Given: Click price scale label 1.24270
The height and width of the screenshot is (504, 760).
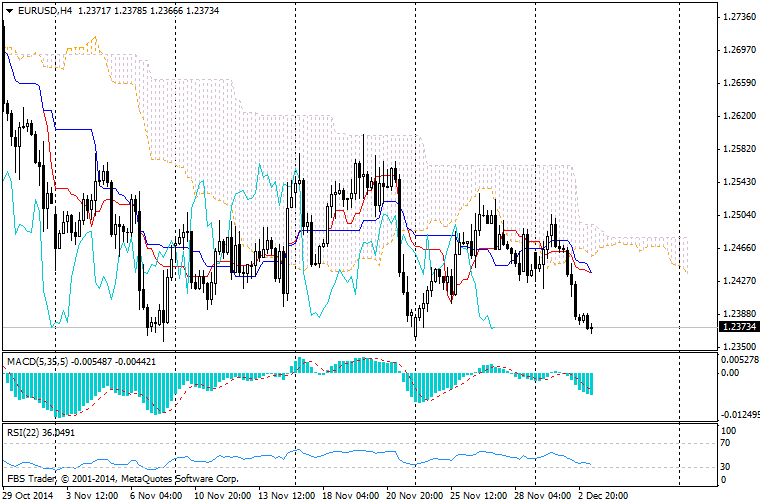Looking at the screenshot, I should tap(739, 281).
